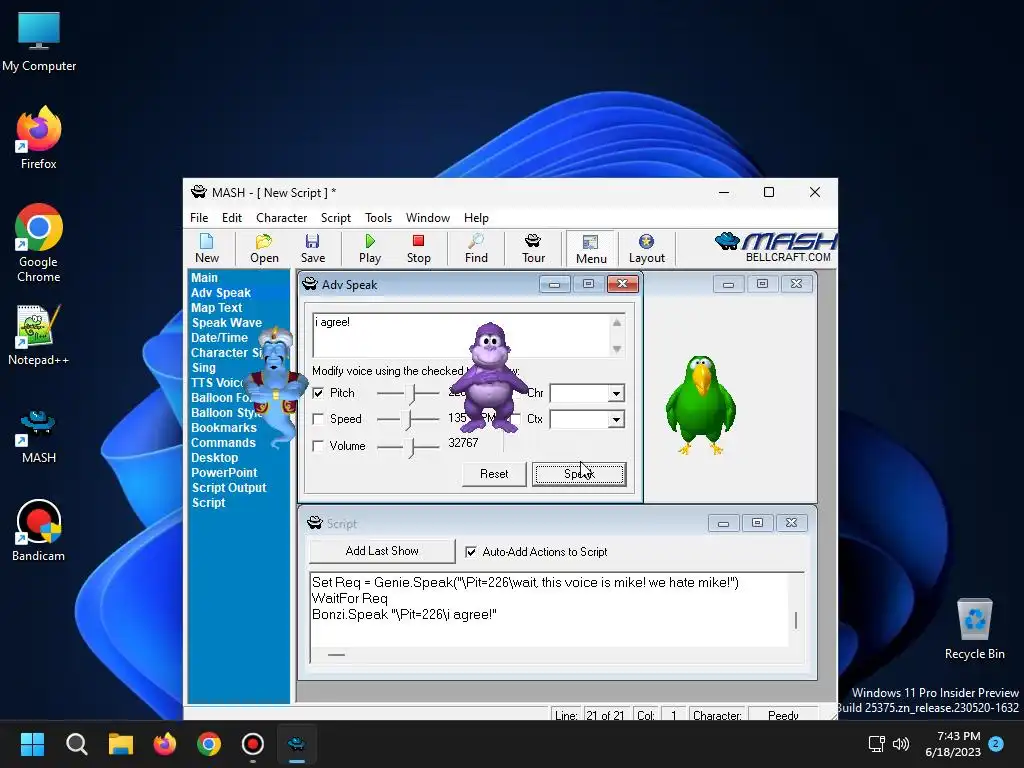Select Main in the sidebar
The height and width of the screenshot is (768, 1024).
point(204,278)
